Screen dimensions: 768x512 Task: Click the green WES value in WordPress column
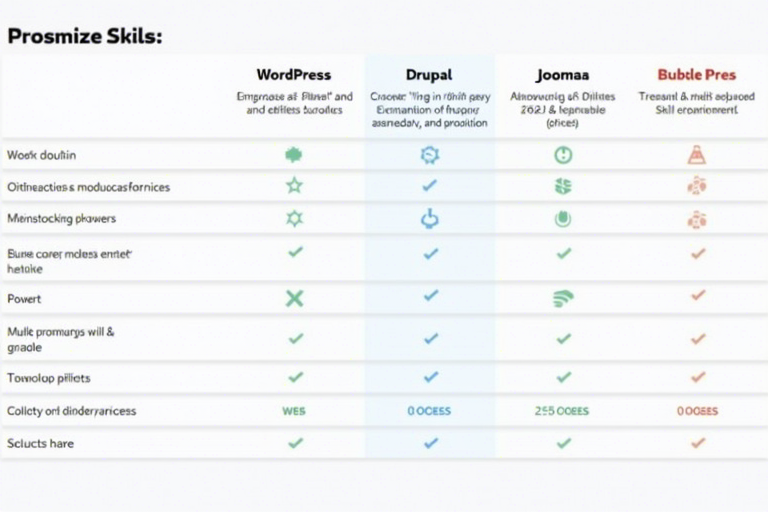(x=294, y=411)
